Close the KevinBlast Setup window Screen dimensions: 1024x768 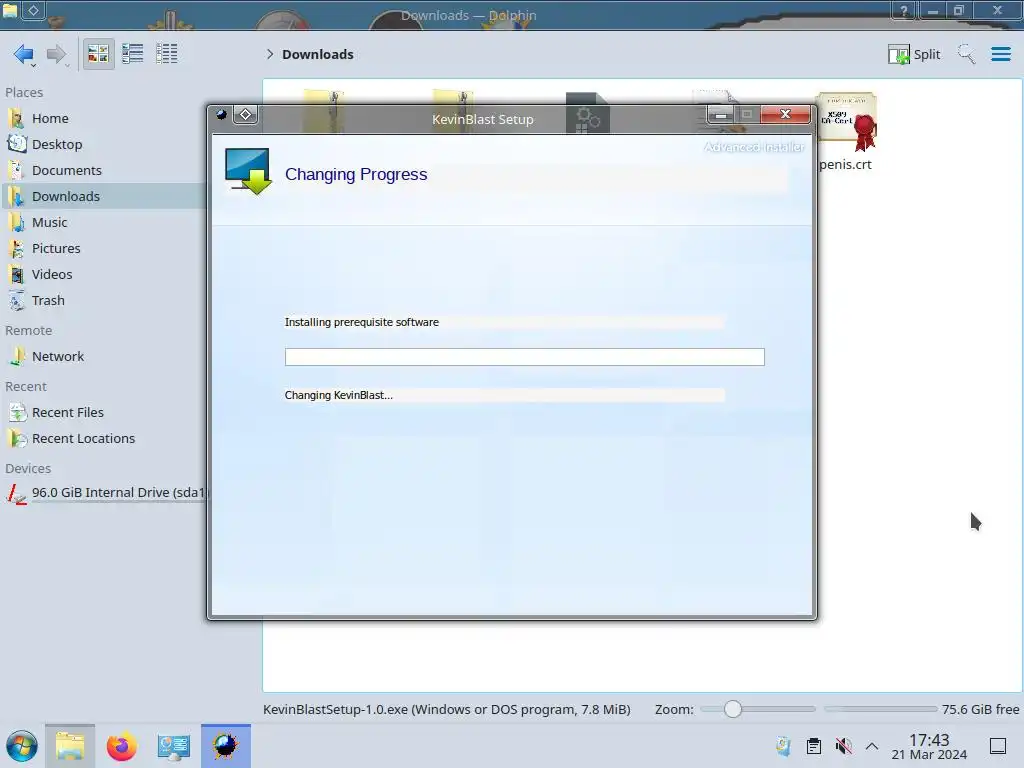click(x=786, y=114)
